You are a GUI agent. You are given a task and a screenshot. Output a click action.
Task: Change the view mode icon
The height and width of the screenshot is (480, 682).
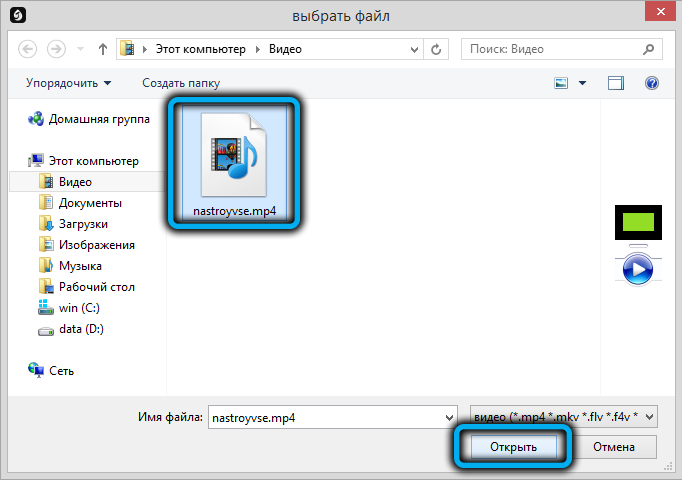[561, 83]
